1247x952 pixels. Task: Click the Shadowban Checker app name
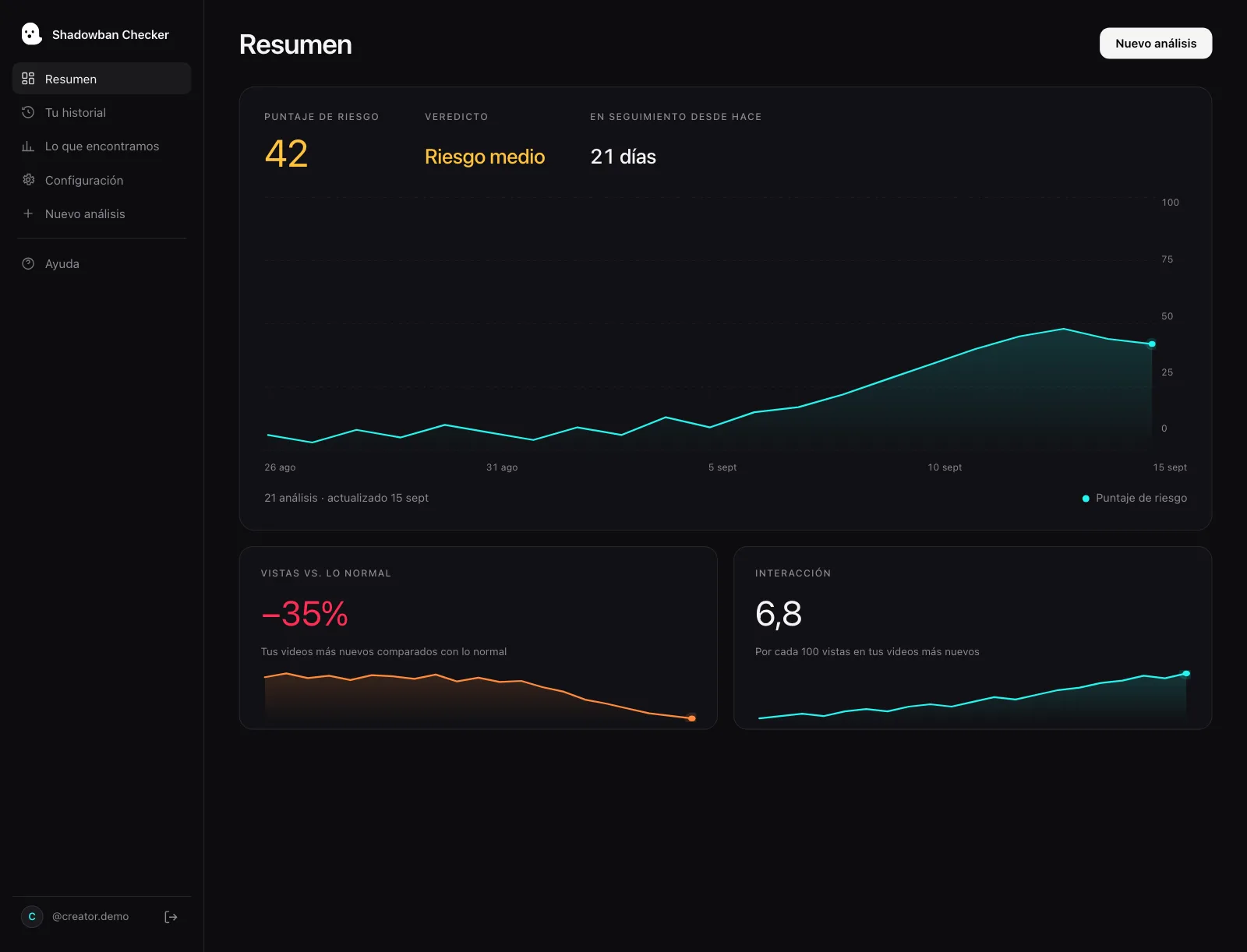pos(111,35)
